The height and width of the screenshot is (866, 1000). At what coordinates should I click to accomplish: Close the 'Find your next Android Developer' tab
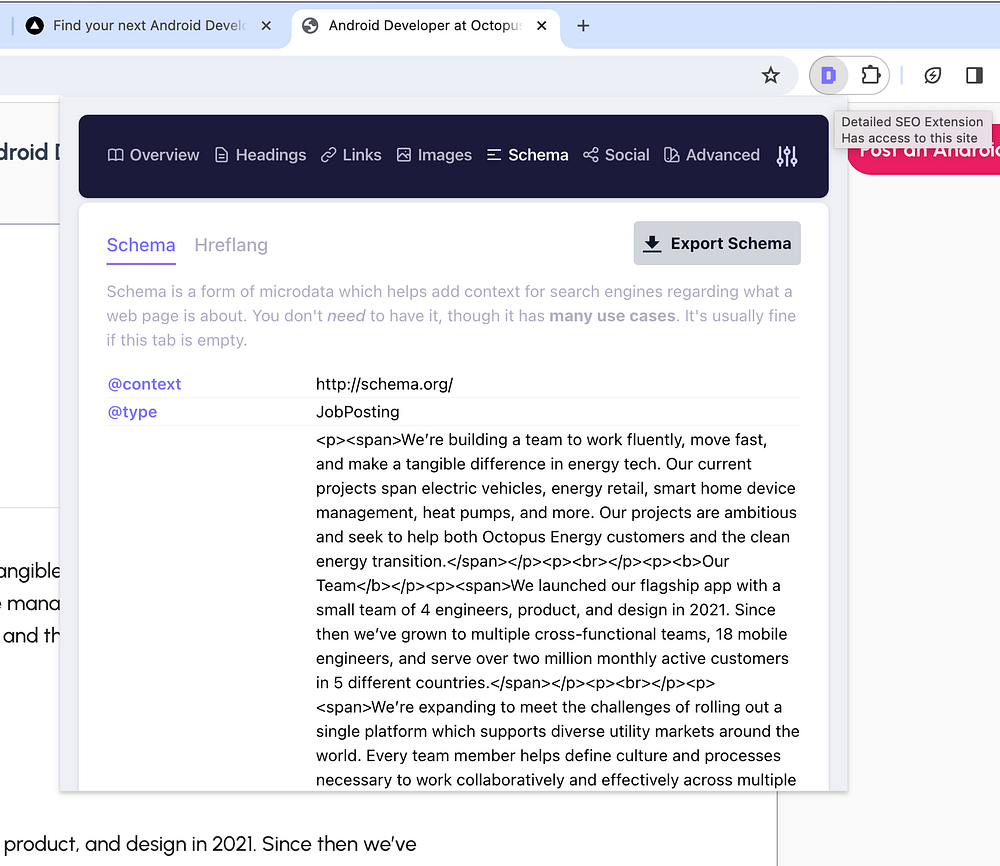pyautogui.click(x=266, y=26)
